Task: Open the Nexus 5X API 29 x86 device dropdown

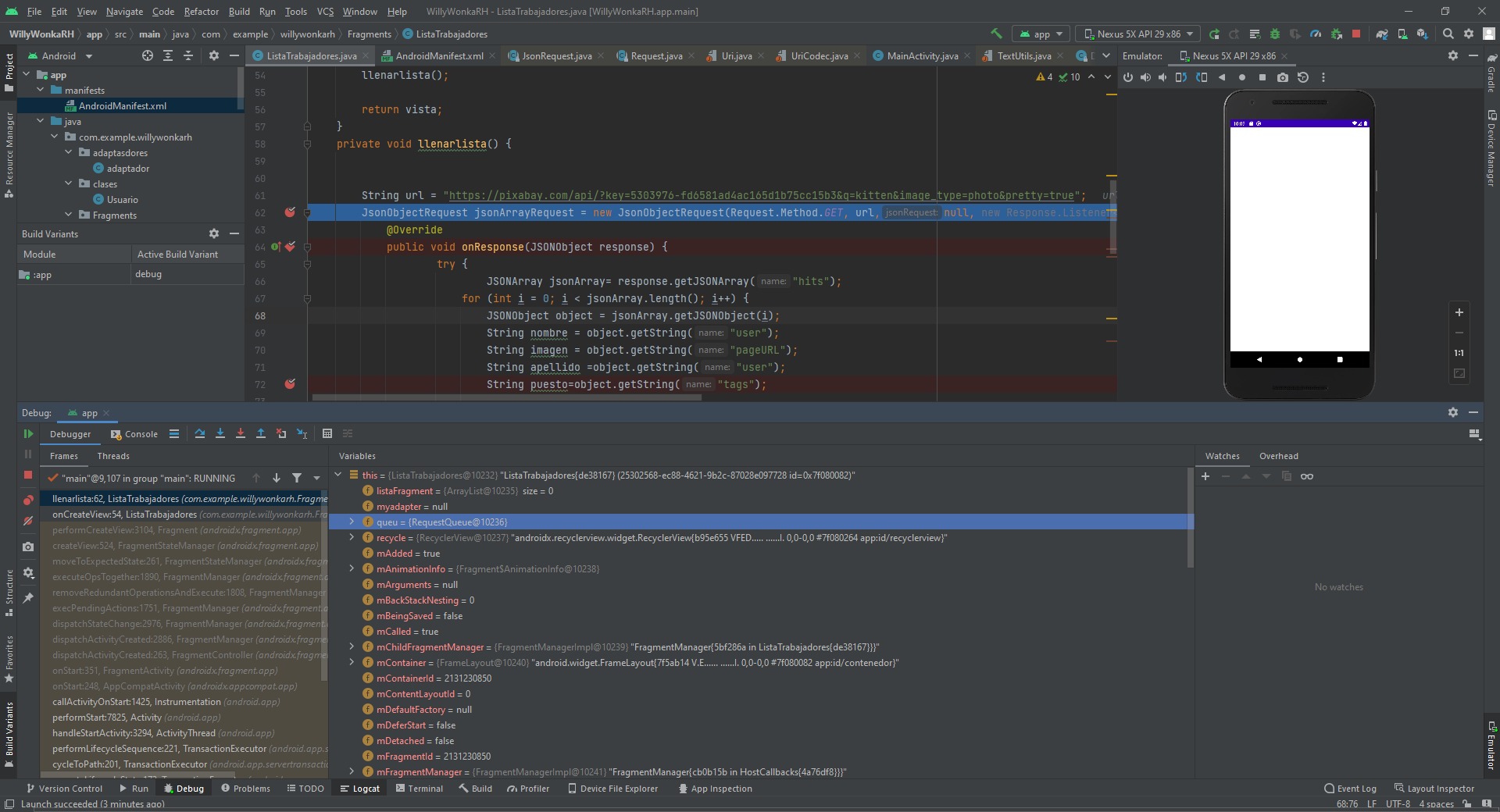Action: (1138, 34)
